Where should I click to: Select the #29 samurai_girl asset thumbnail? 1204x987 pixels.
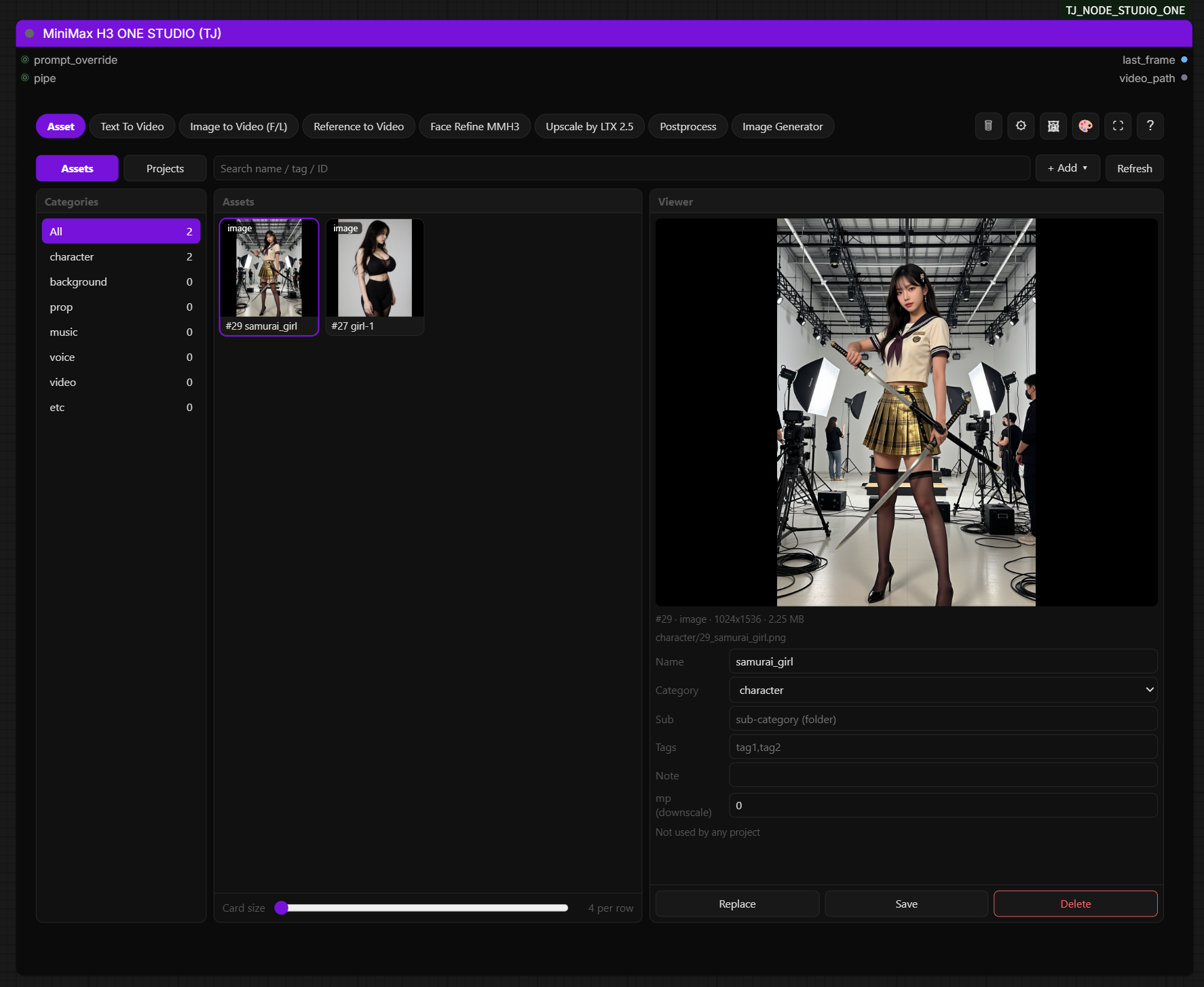click(x=269, y=277)
